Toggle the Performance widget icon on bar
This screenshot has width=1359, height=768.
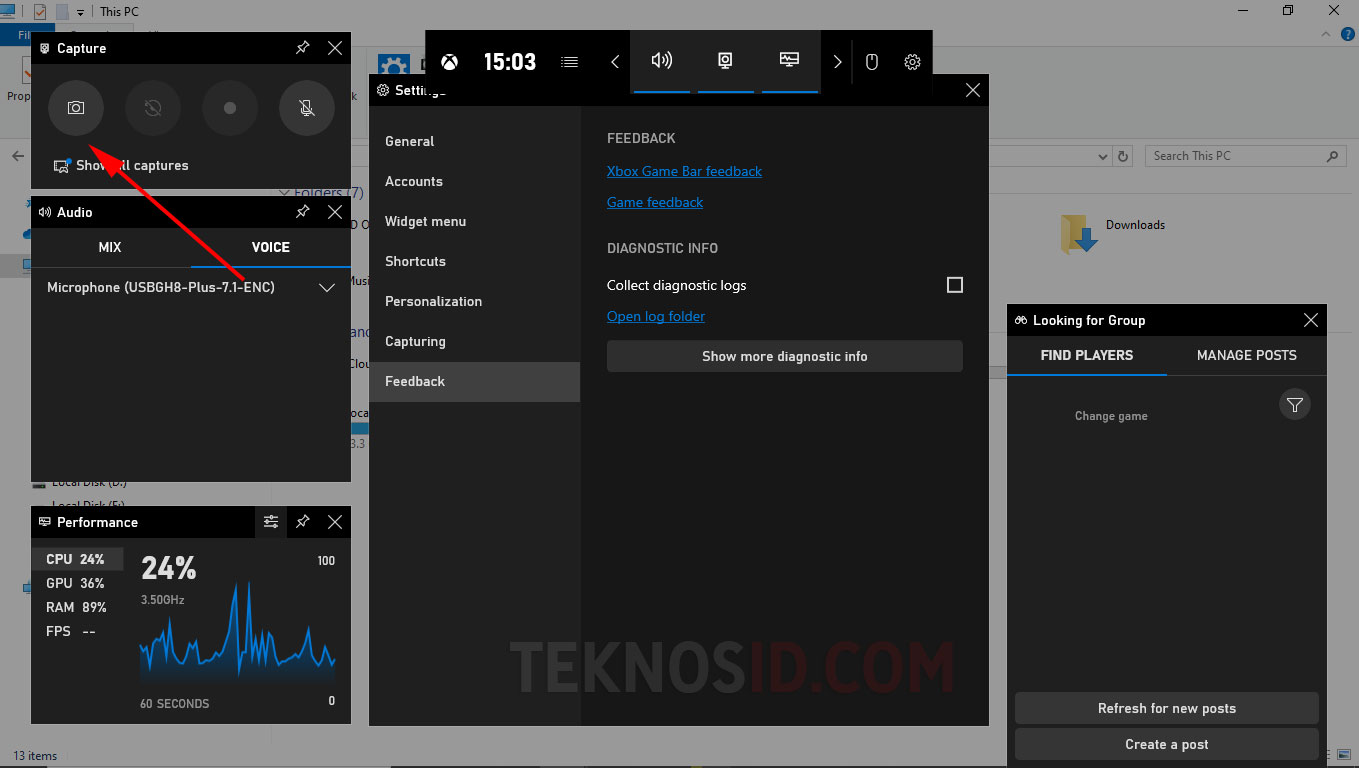coord(790,61)
